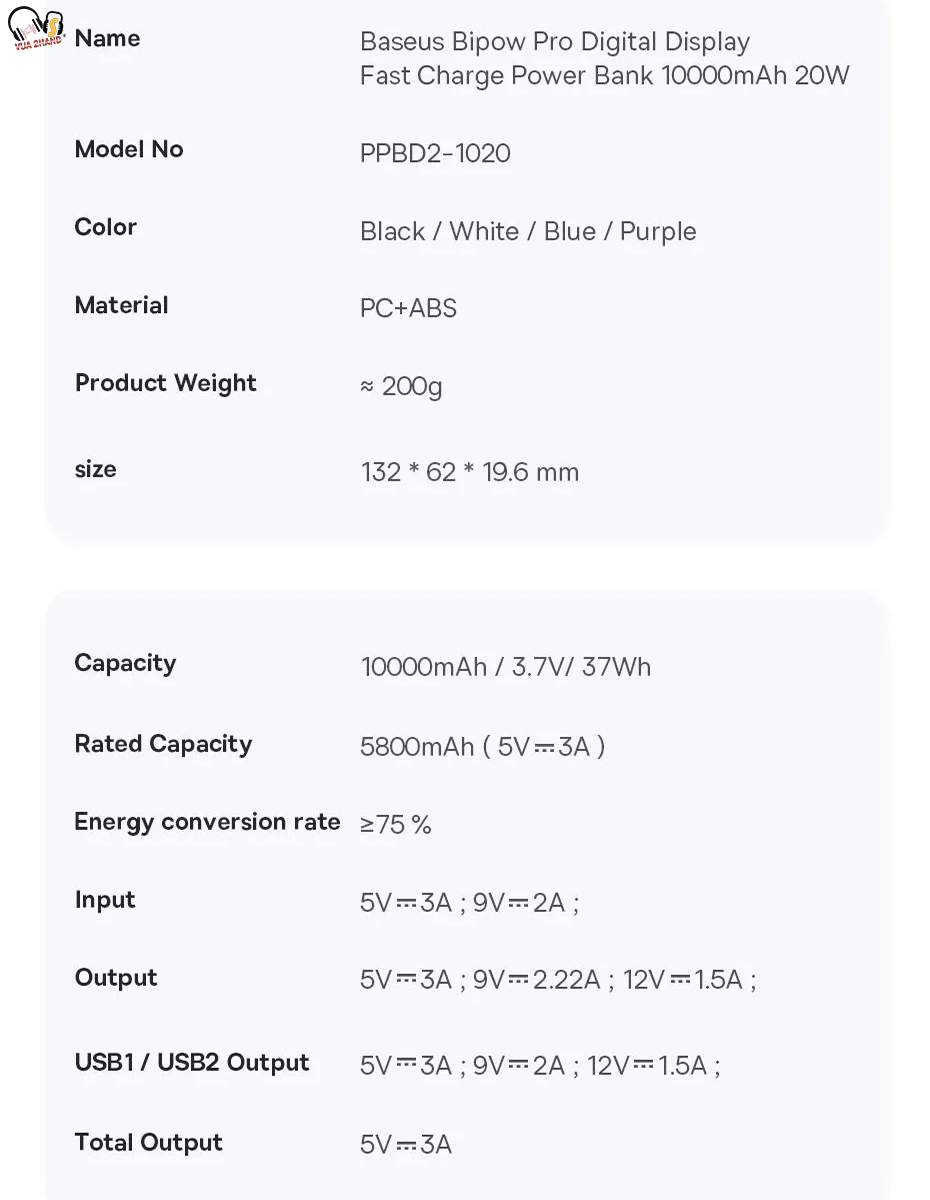Screen dimensions: 930x1200
Task: Click the Name label
Action: [x=107, y=39]
